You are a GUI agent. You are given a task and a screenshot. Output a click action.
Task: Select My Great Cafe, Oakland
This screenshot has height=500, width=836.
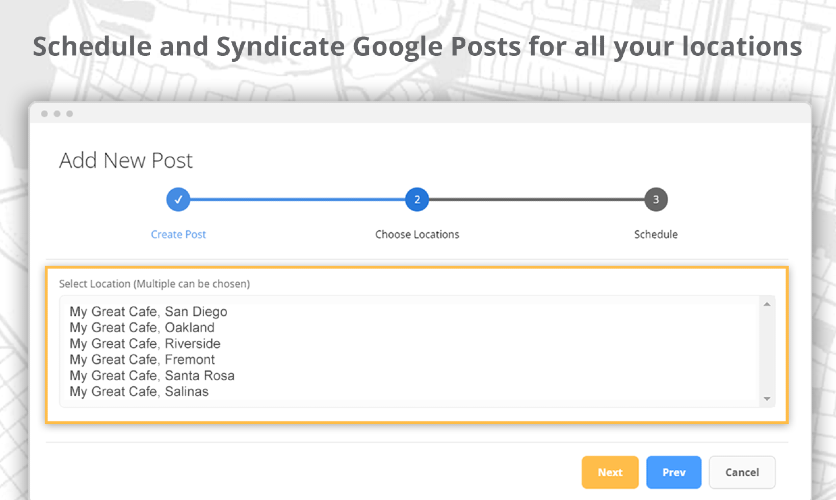(x=142, y=327)
